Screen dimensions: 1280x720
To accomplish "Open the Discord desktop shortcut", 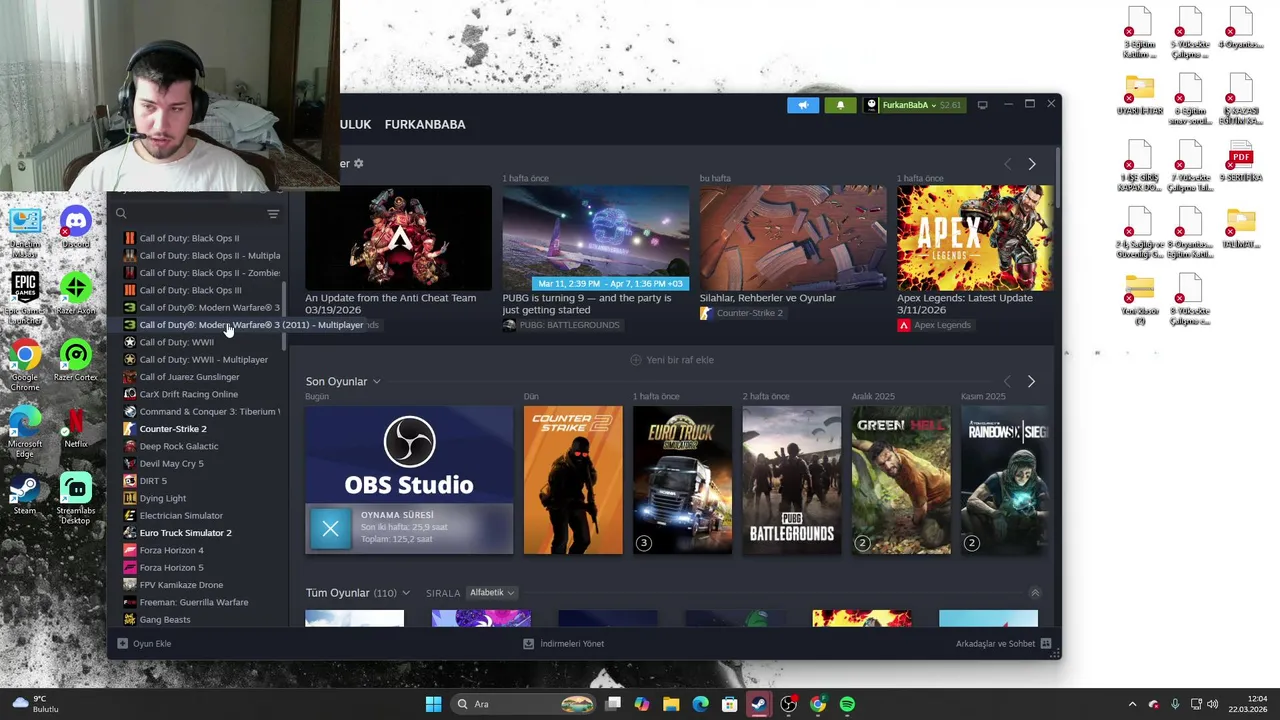I will tap(75, 229).
